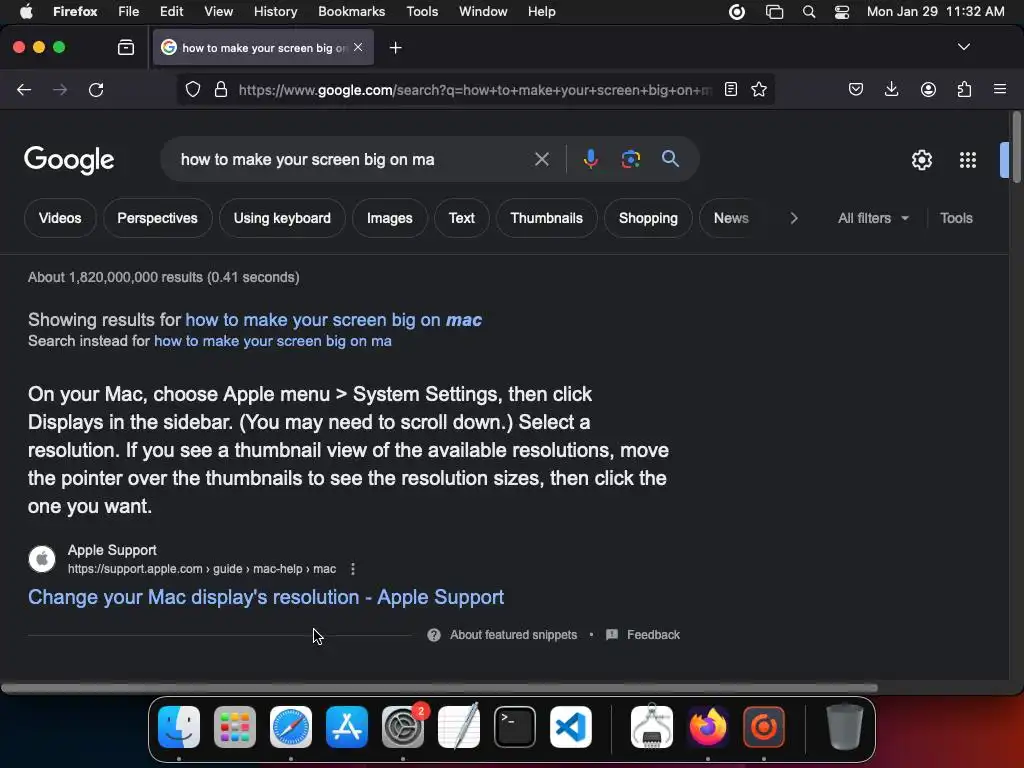Search instead for the original query

coord(272,341)
